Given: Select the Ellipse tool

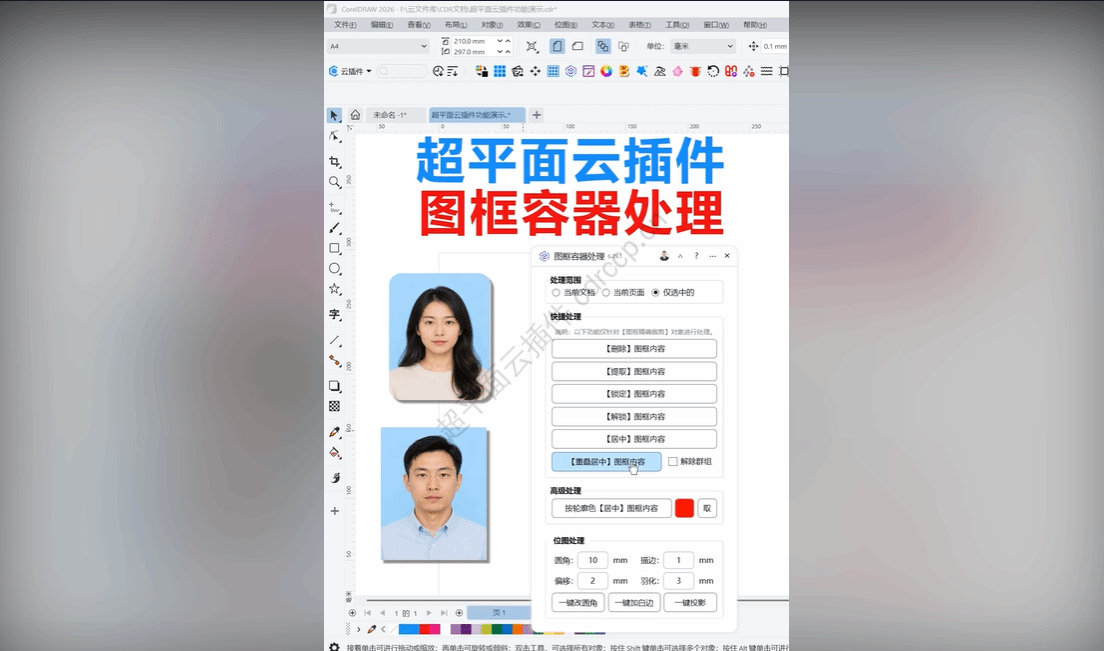Looking at the screenshot, I should (x=334, y=269).
